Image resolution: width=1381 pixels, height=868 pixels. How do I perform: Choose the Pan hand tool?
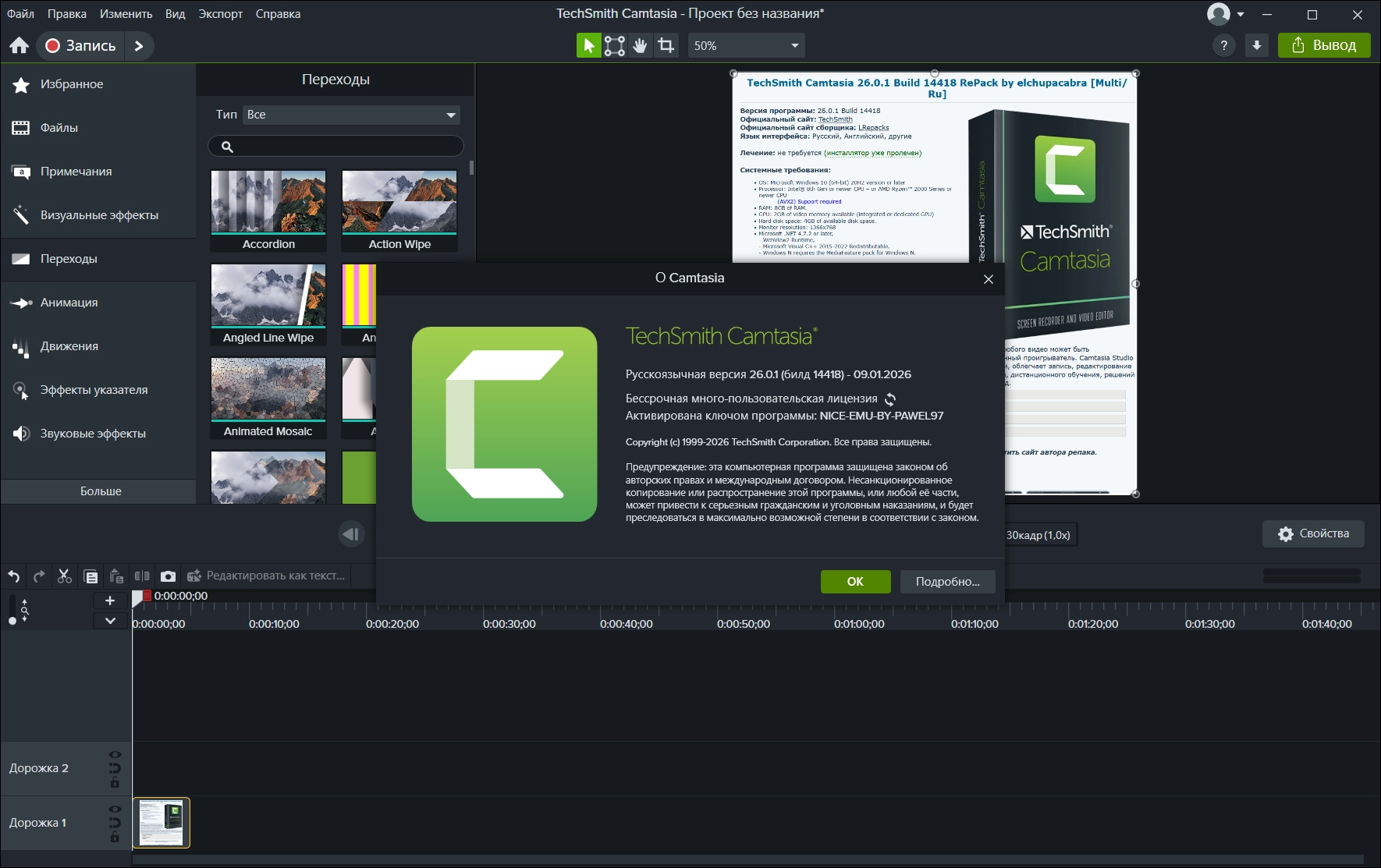(x=640, y=46)
